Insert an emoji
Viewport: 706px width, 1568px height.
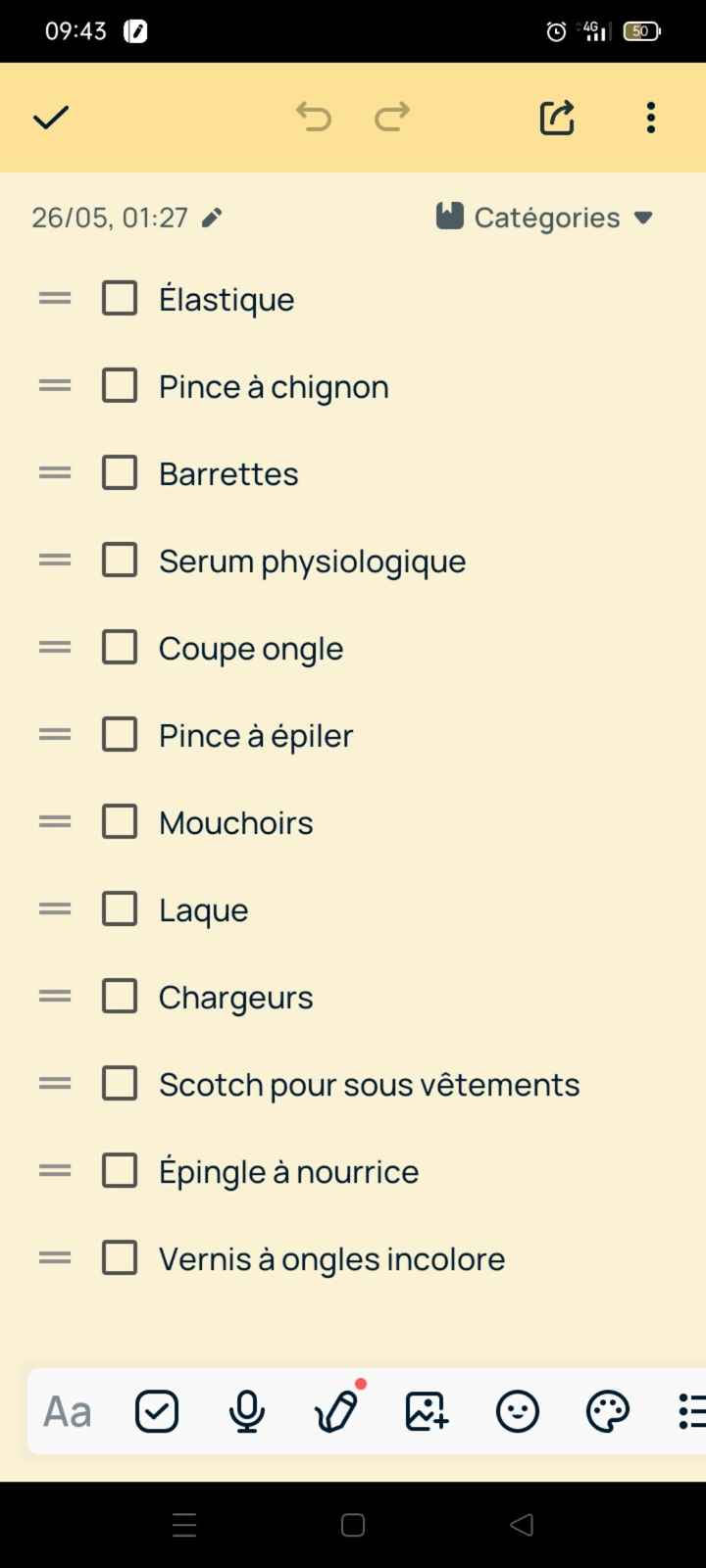tap(517, 1411)
